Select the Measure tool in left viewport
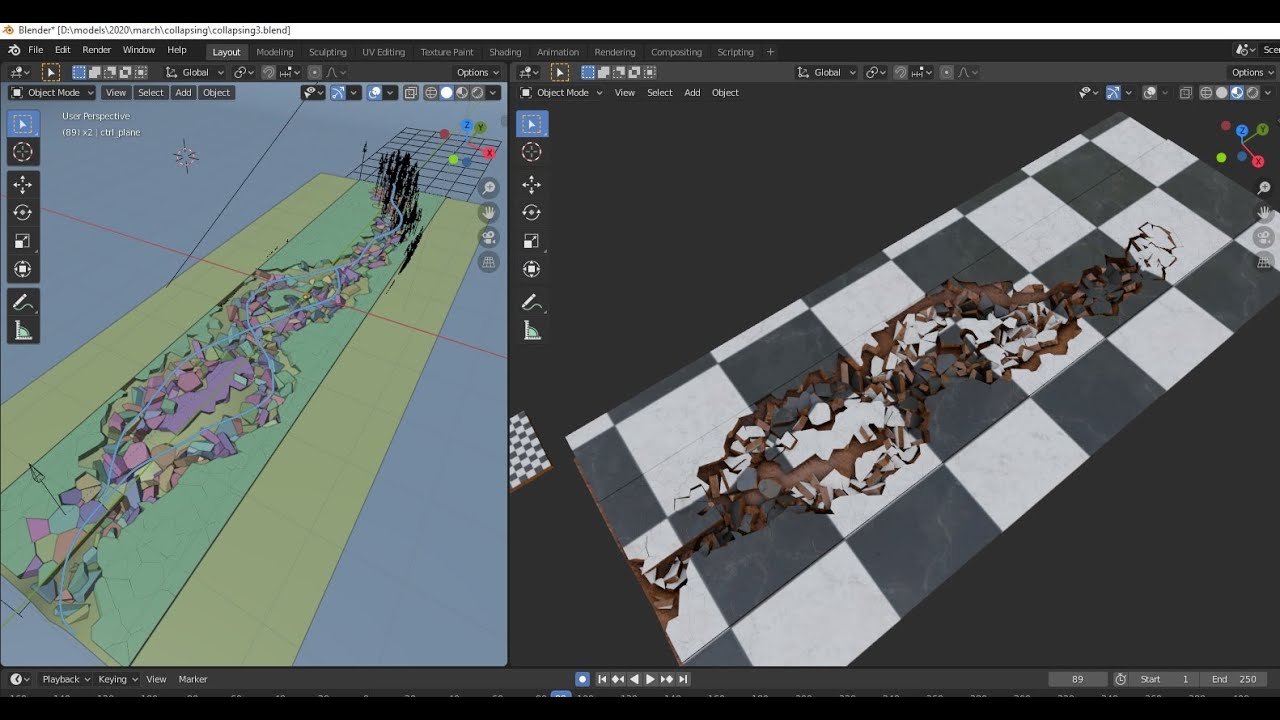The height and width of the screenshot is (720, 1280). pyautogui.click(x=23, y=330)
